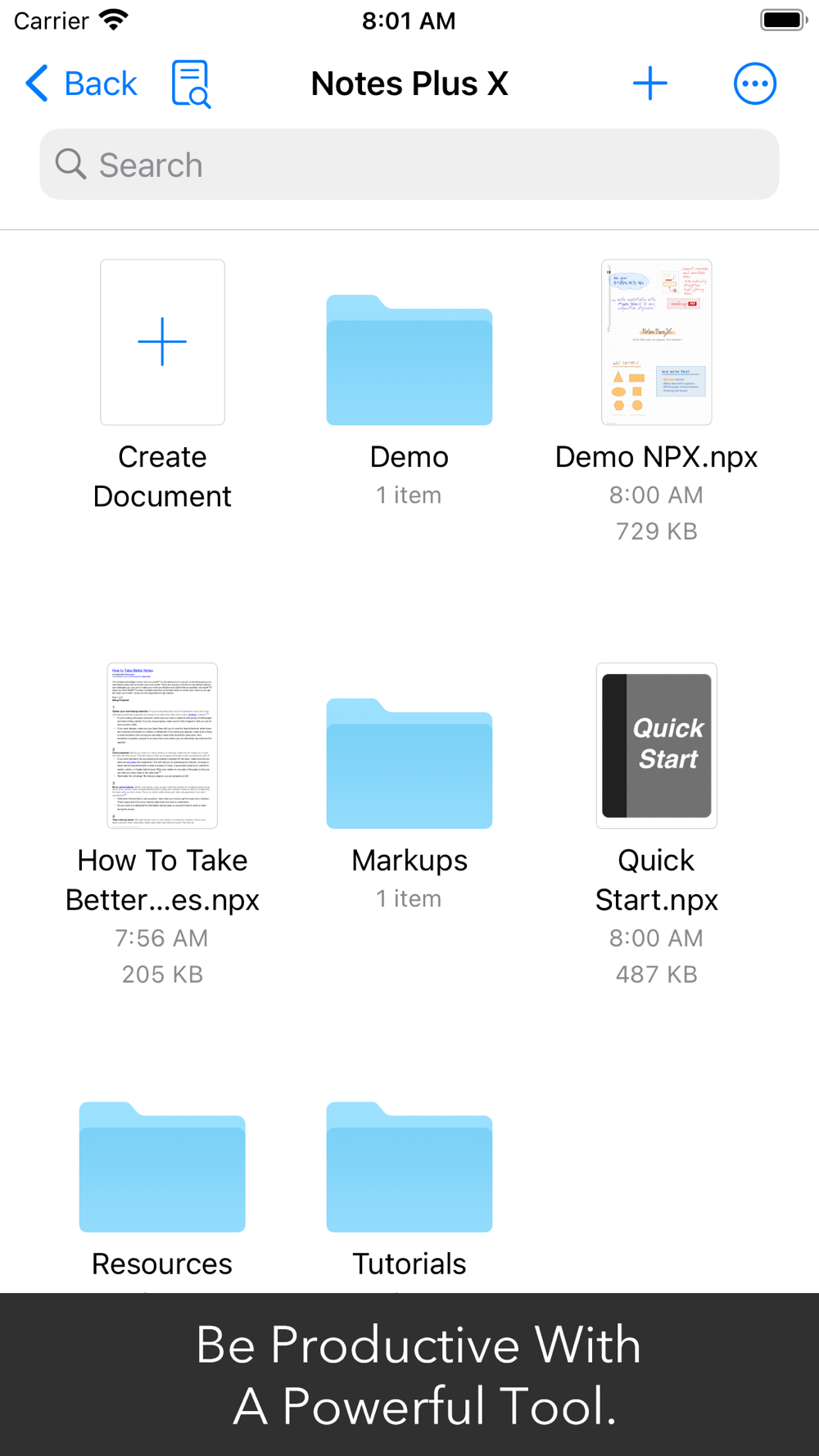
Task: Tap the Create Document tile
Action: [x=162, y=342]
